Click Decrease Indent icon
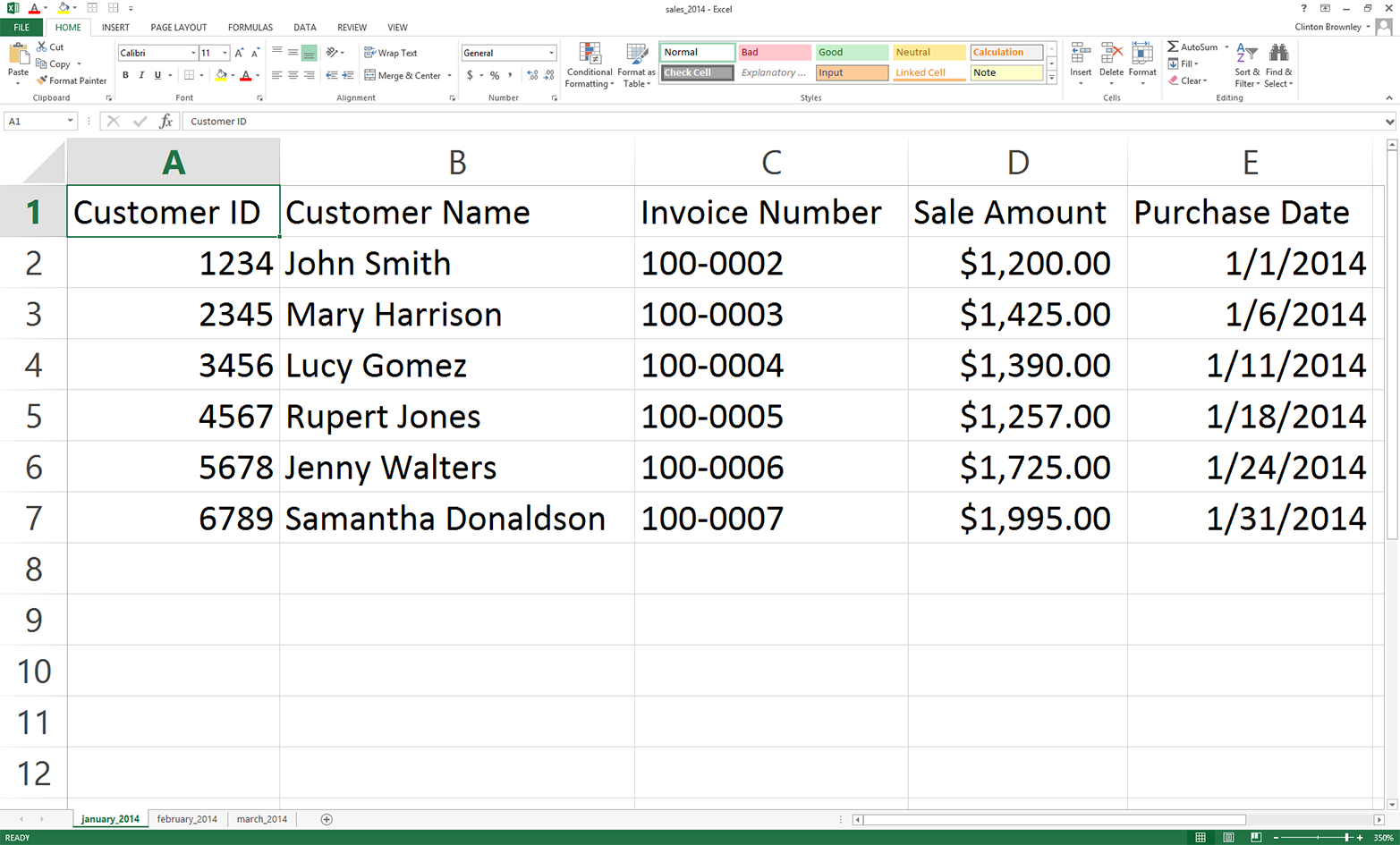This screenshot has width=1400, height=845. [x=332, y=75]
